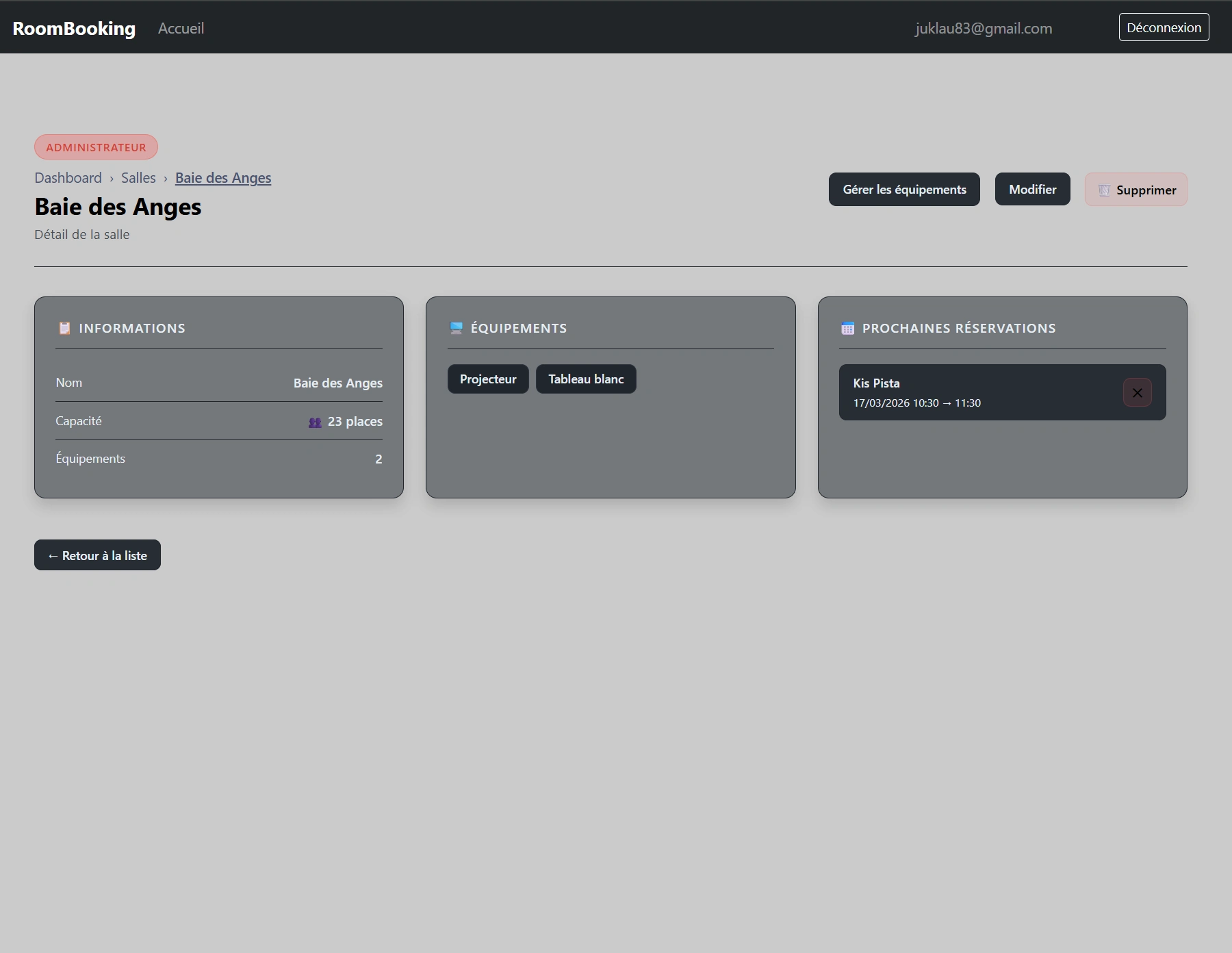Screen dimensions: 1232x953
Task: Select the Tableau blanc equipment tag
Action: click(586, 379)
